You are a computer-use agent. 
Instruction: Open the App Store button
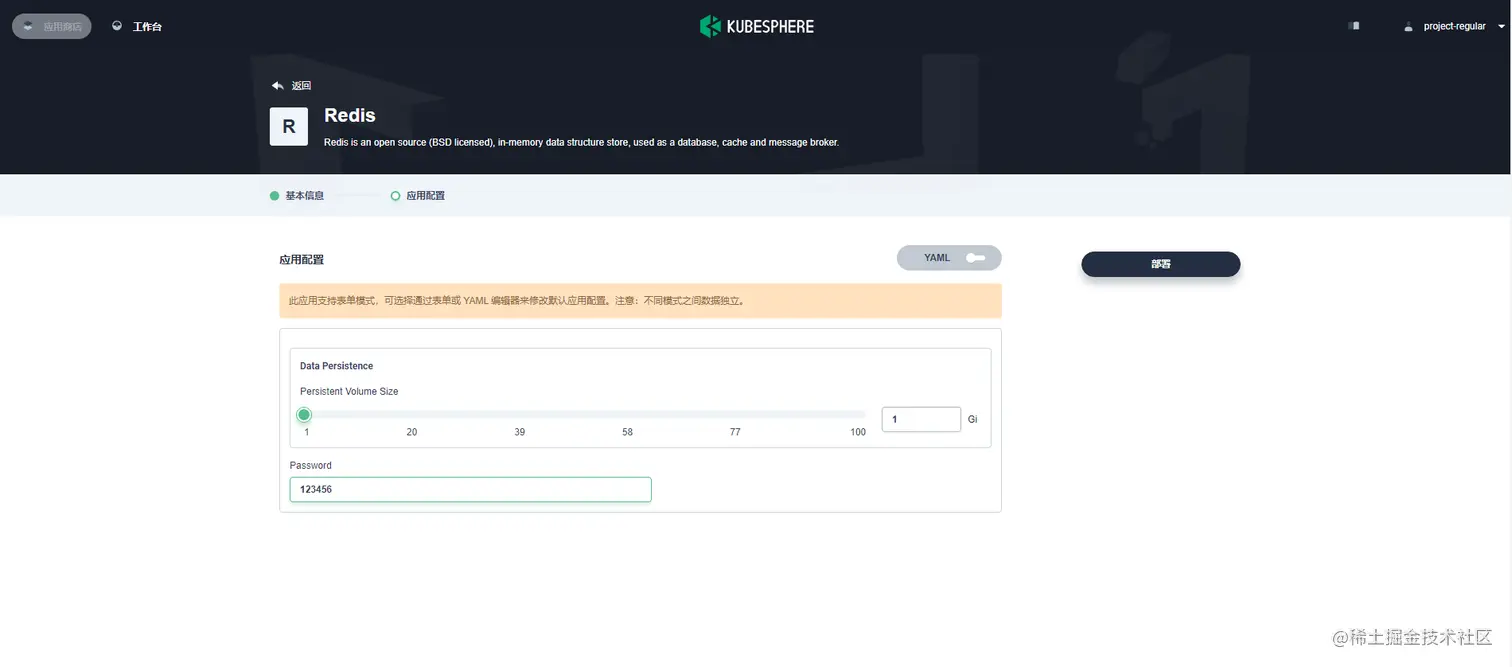point(52,26)
